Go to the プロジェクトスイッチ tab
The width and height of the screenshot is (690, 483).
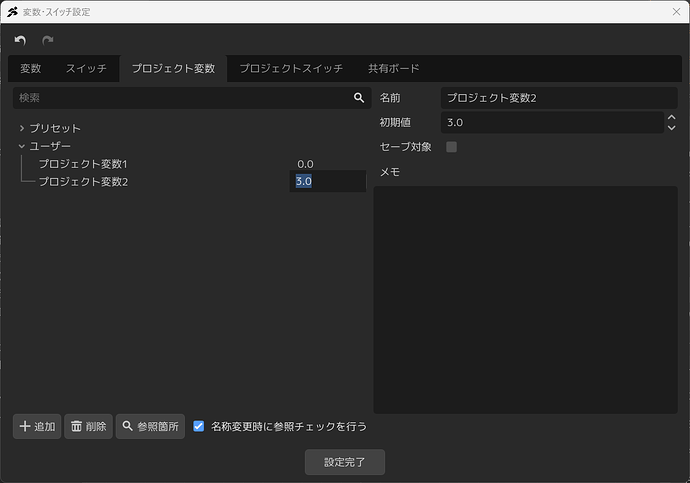291,69
